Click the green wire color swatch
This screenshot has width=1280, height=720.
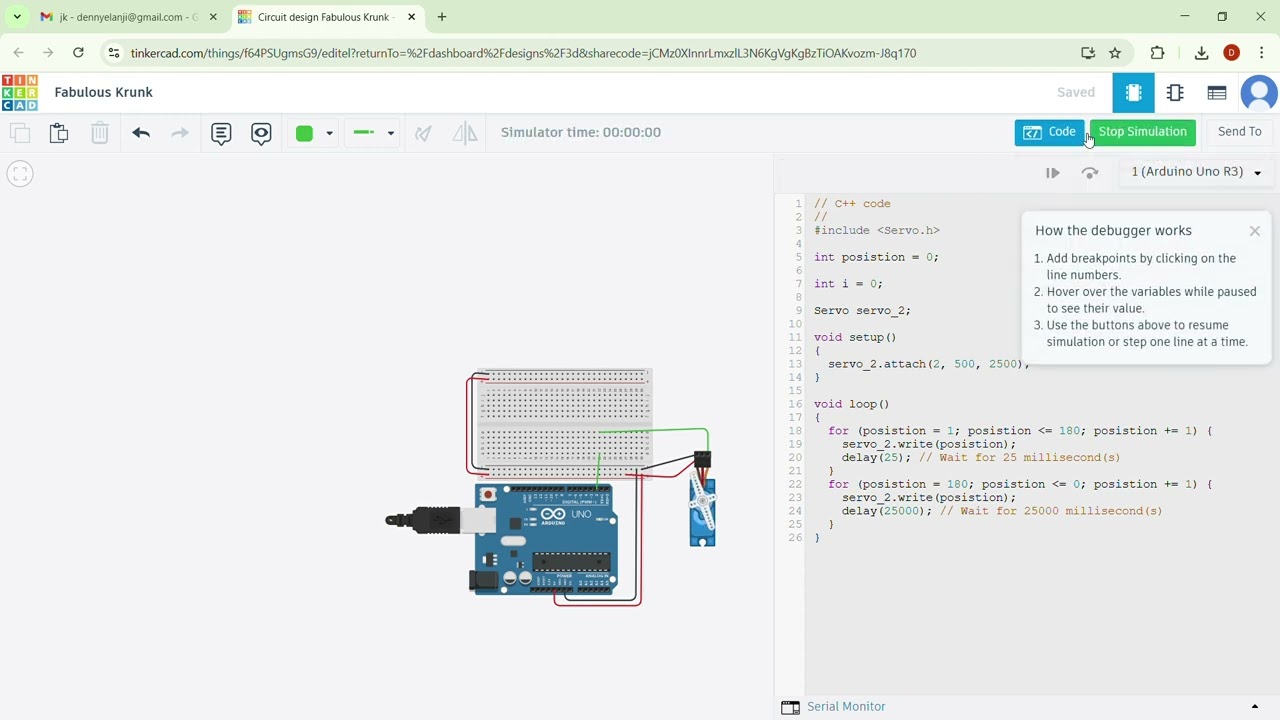[x=304, y=133]
